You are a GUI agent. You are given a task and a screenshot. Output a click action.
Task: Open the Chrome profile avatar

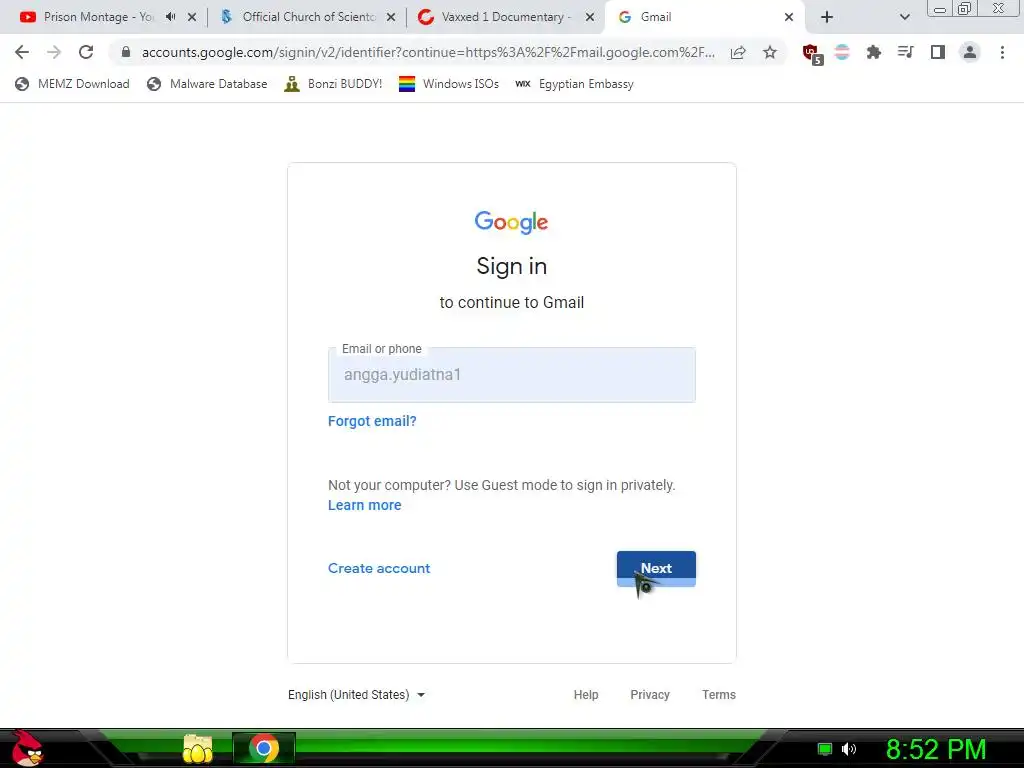(x=970, y=52)
